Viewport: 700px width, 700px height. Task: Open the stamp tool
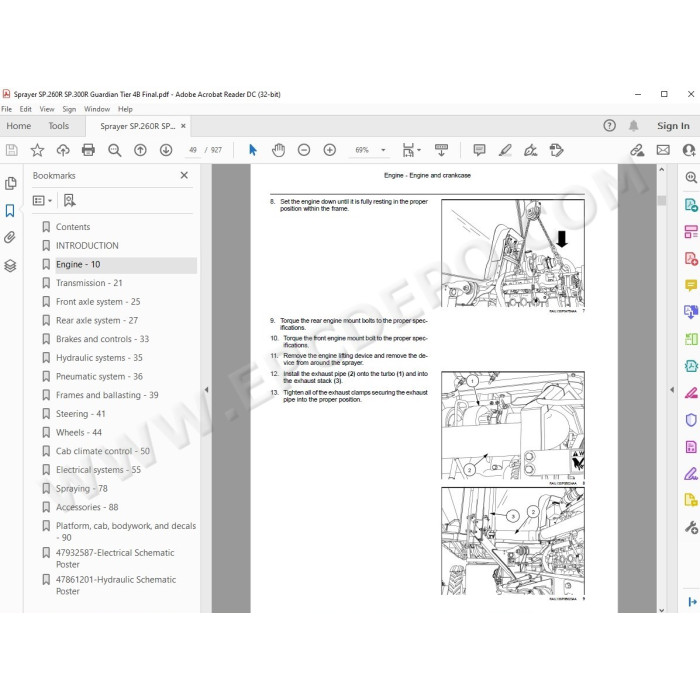pos(556,150)
